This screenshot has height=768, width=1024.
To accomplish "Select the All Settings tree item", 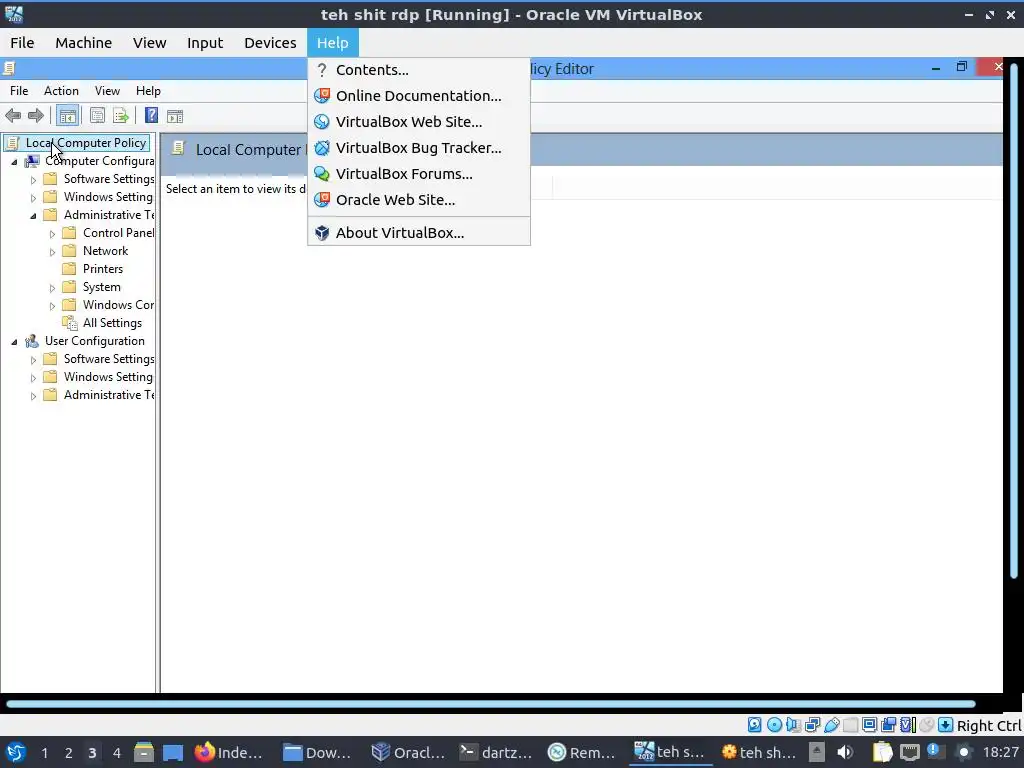I will coord(112,323).
